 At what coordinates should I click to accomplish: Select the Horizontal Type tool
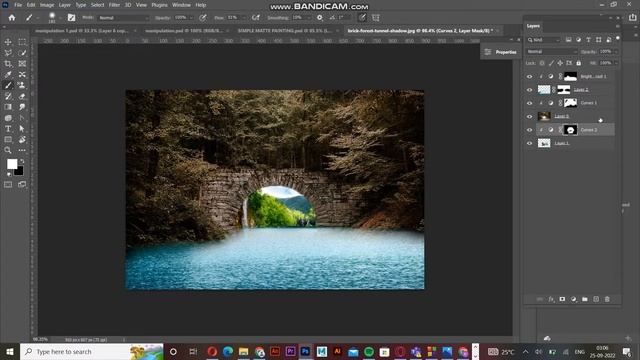point(8,129)
